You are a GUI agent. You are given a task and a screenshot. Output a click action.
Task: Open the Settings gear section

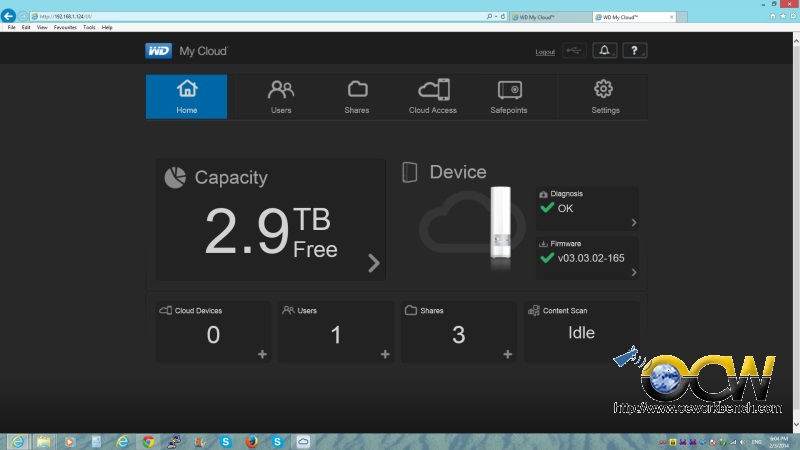[605, 97]
